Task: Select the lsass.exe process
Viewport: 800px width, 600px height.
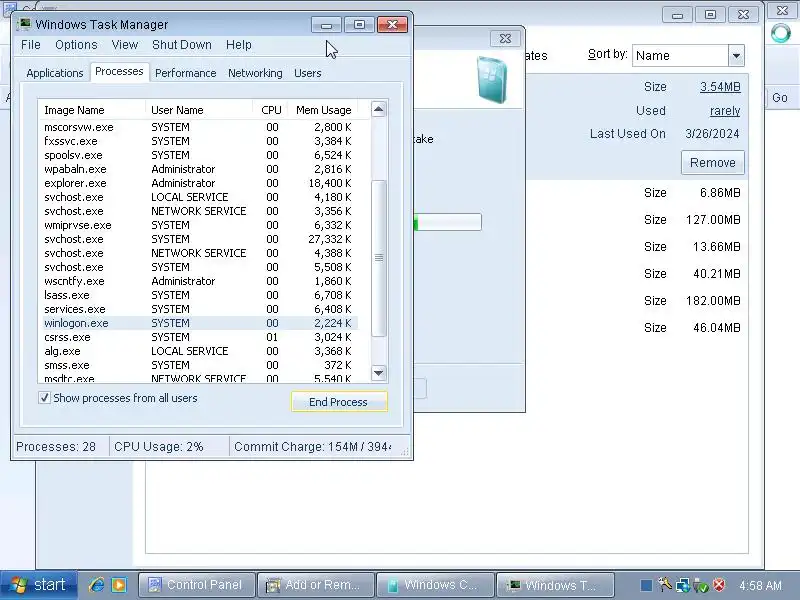Action: point(198,295)
